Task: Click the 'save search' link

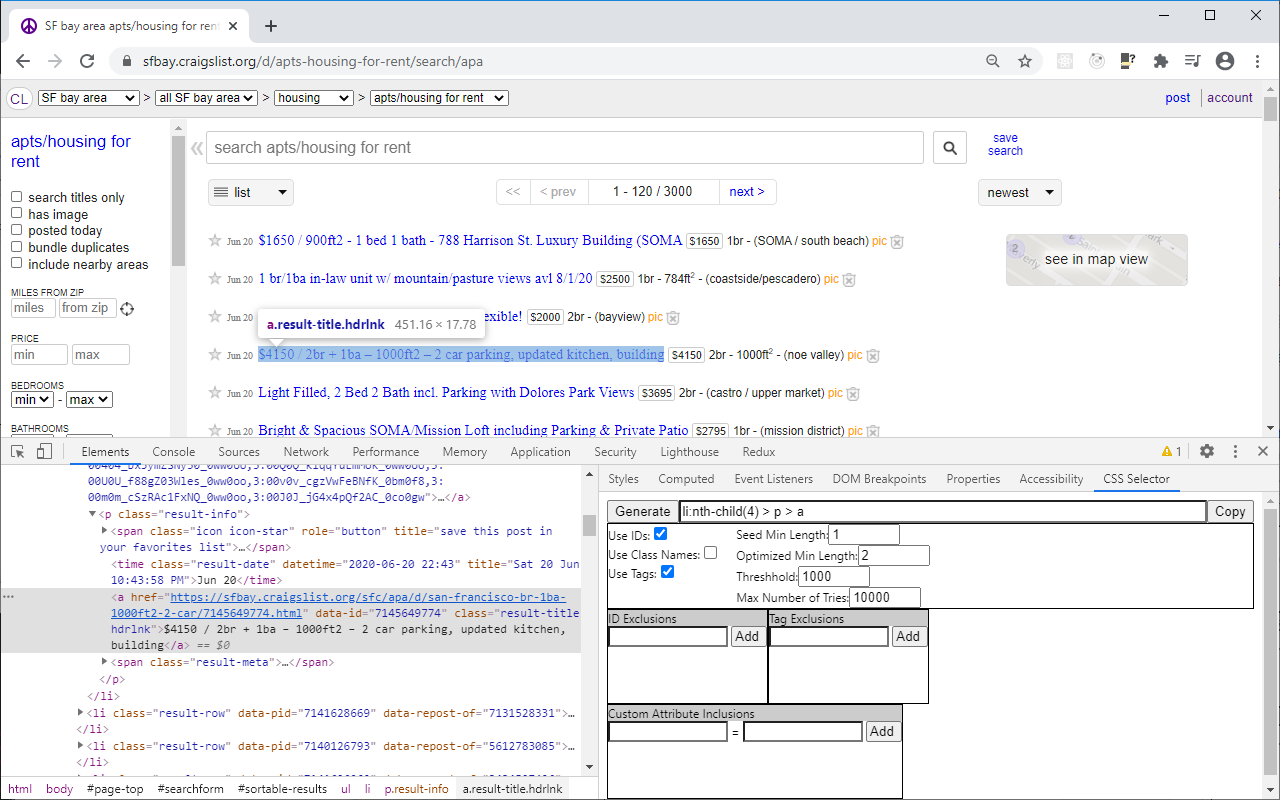Action: (x=1005, y=145)
